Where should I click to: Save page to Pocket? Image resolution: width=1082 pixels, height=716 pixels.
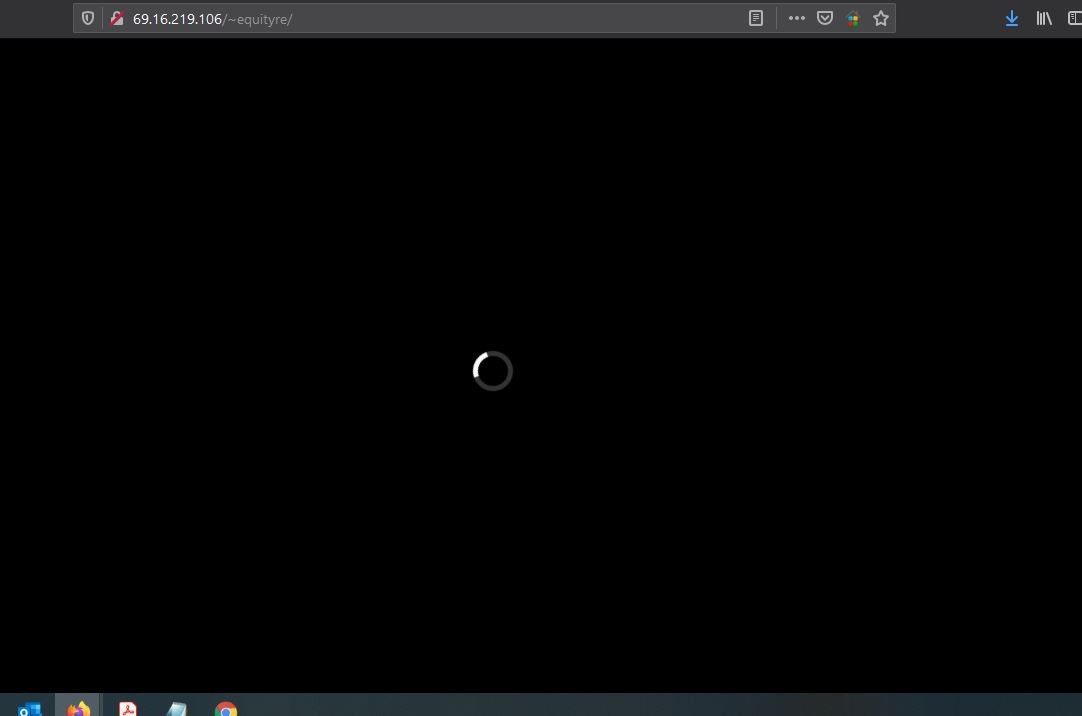click(825, 19)
